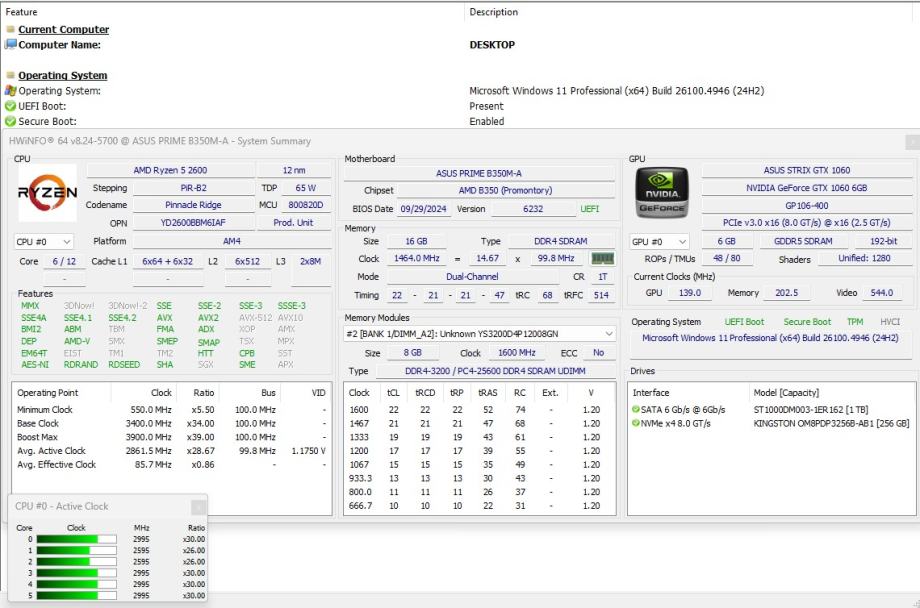Open the GPU #0 selector dropdown
This screenshot has width=920, height=608.
660,242
